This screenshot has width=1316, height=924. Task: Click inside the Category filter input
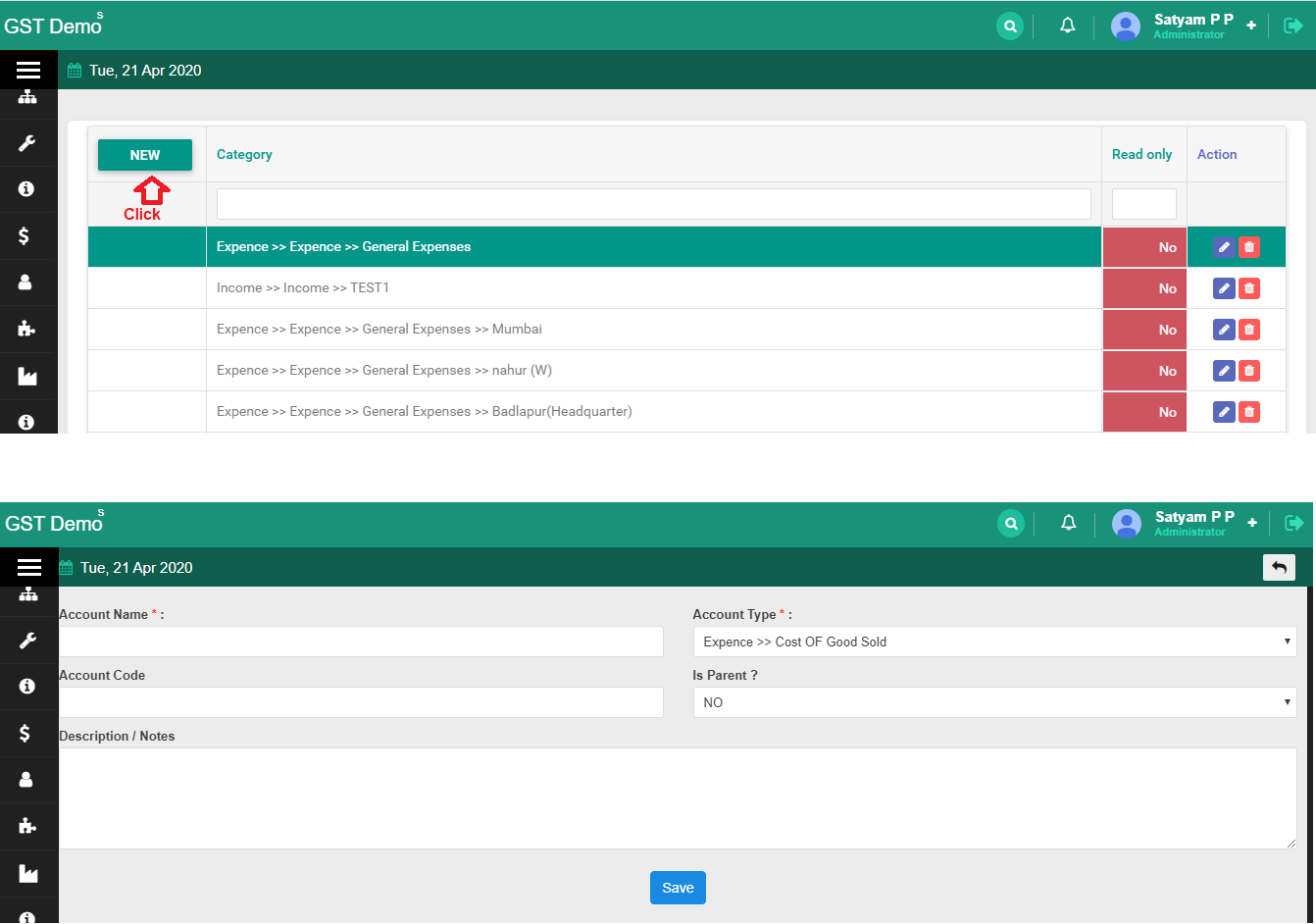(x=653, y=204)
